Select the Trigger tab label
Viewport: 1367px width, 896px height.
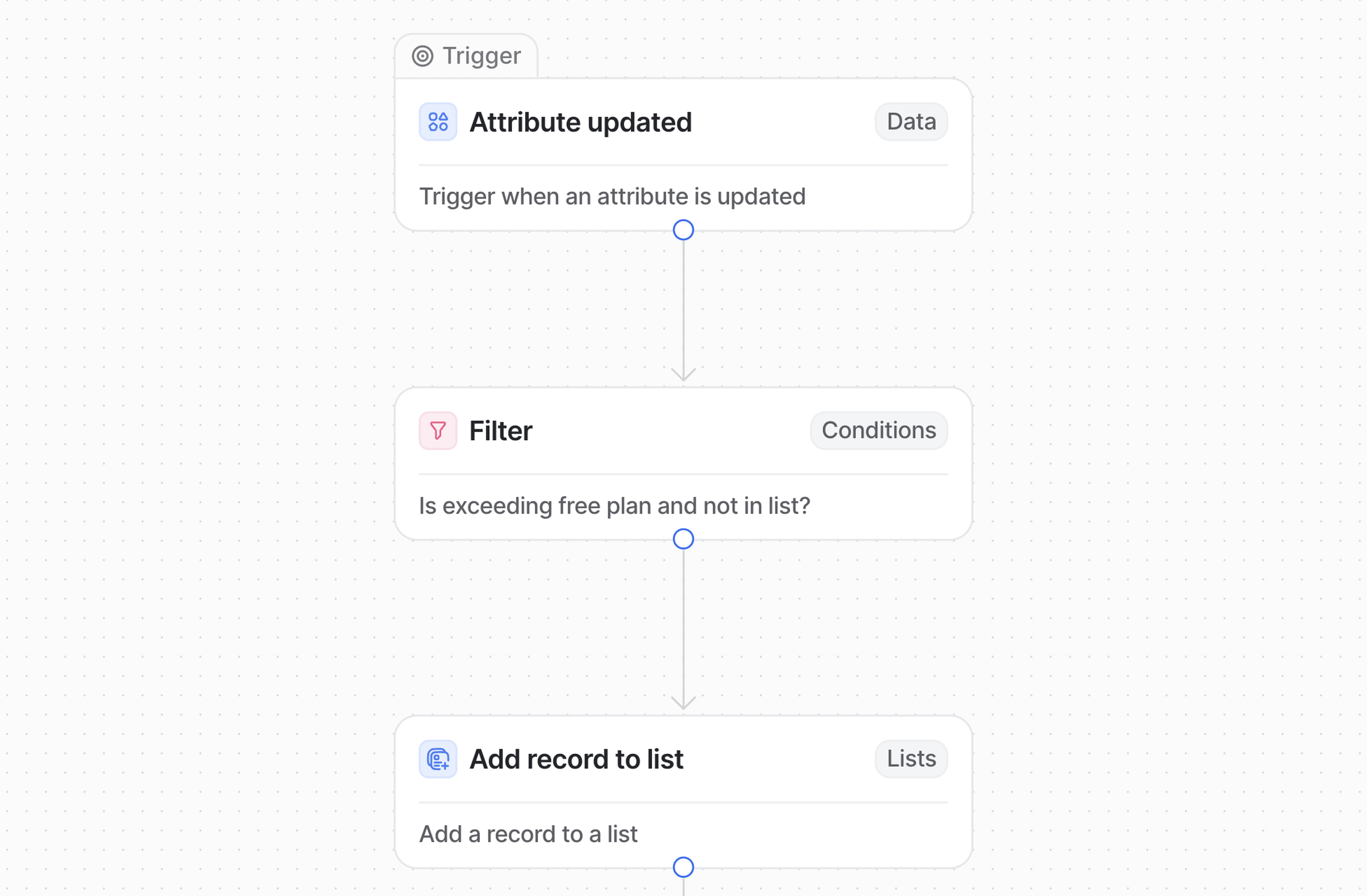tap(481, 56)
